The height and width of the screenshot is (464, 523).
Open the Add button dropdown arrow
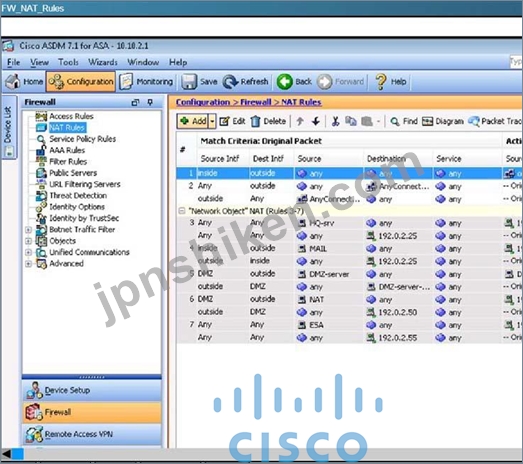(212, 121)
